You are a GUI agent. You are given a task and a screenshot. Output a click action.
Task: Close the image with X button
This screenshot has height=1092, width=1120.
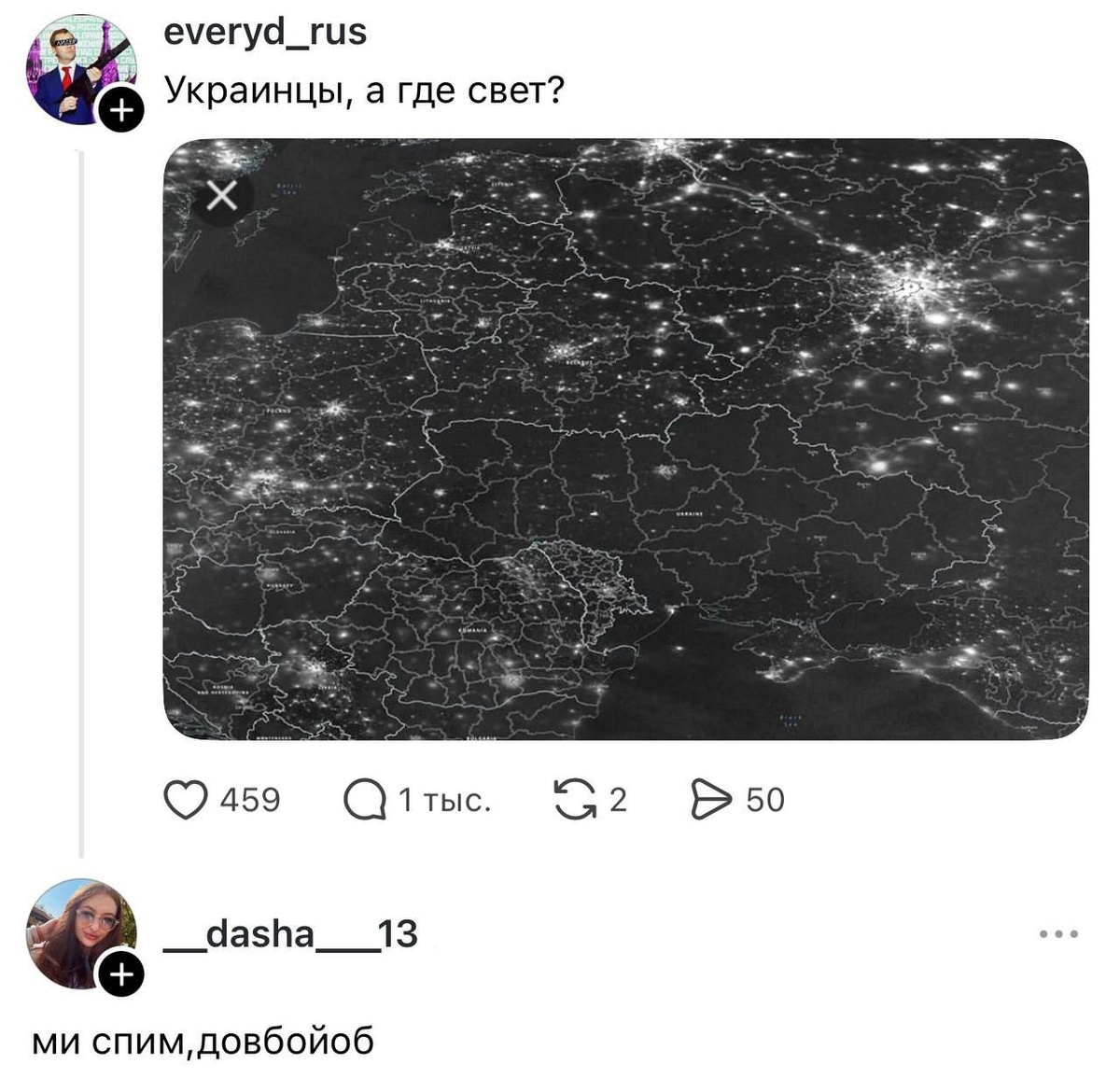221,196
